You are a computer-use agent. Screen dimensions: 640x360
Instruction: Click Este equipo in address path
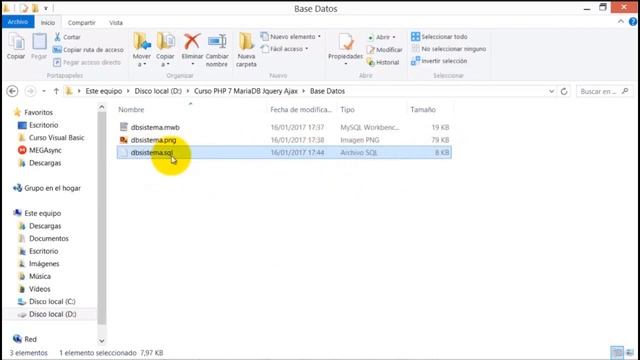pos(104,91)
